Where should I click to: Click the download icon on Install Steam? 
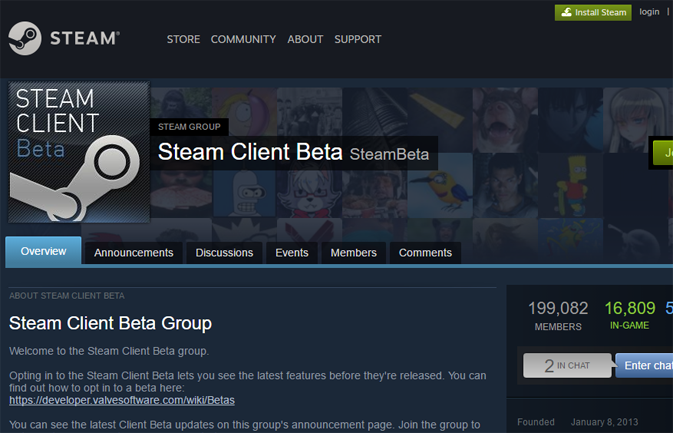566,12
